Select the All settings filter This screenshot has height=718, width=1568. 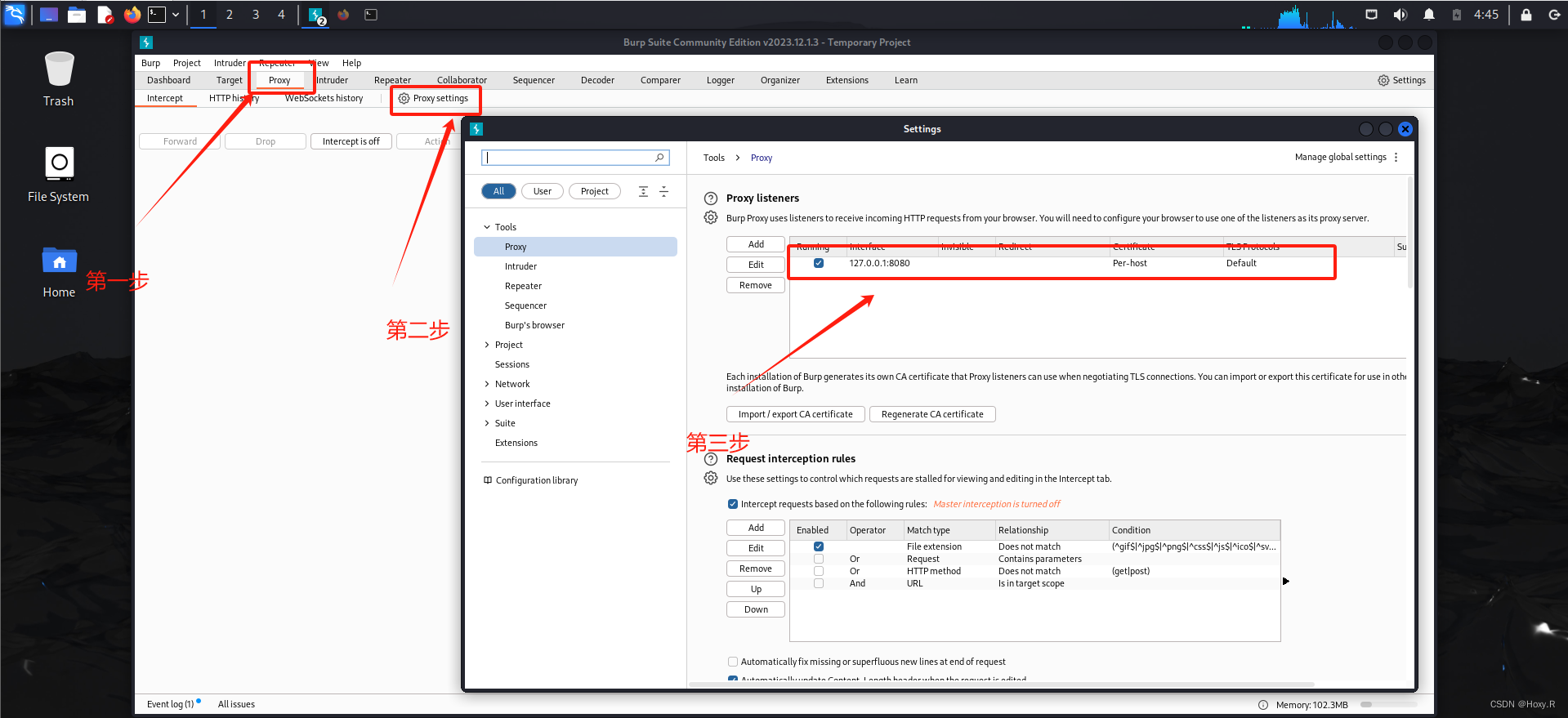(498, 191)
